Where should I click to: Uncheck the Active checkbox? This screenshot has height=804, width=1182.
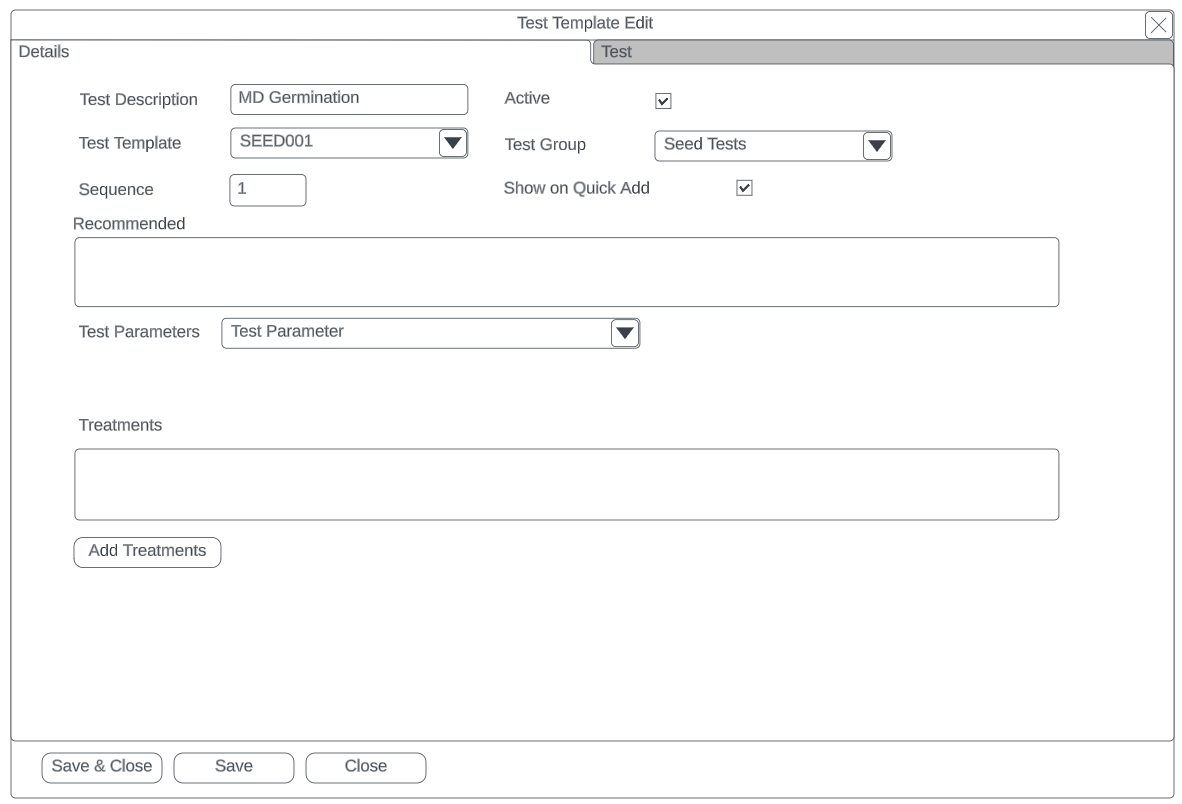[x=663, y=101]
